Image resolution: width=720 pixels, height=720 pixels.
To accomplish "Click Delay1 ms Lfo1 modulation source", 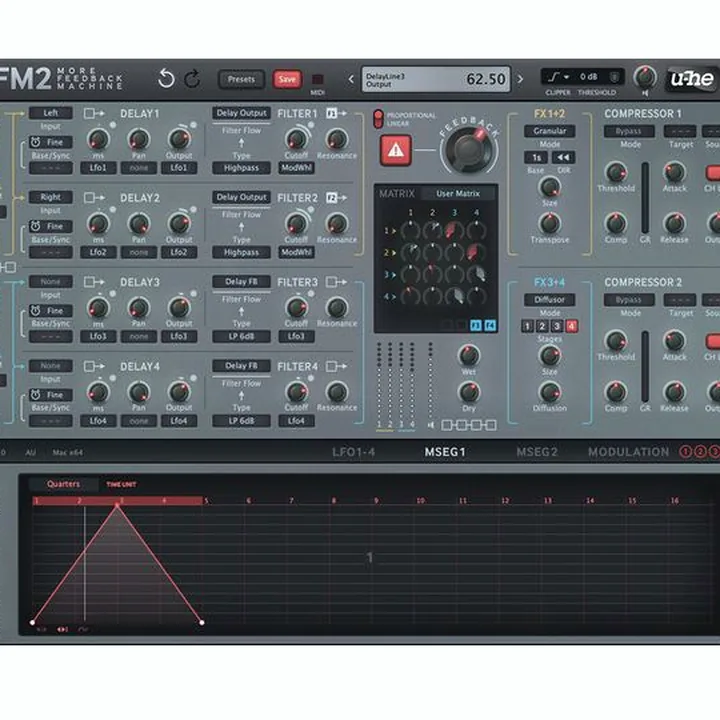I will click(x=98, y=168).
